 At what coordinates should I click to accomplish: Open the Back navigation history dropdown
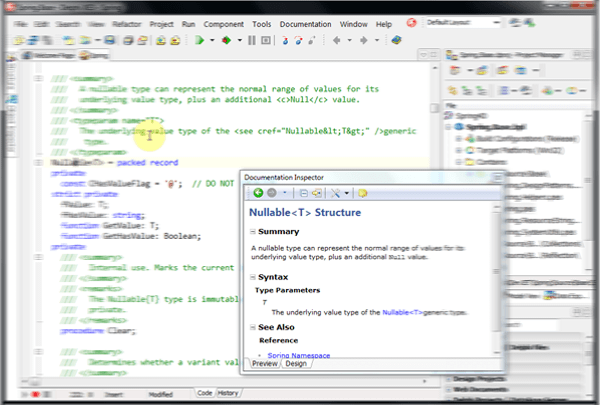[349, 40]
